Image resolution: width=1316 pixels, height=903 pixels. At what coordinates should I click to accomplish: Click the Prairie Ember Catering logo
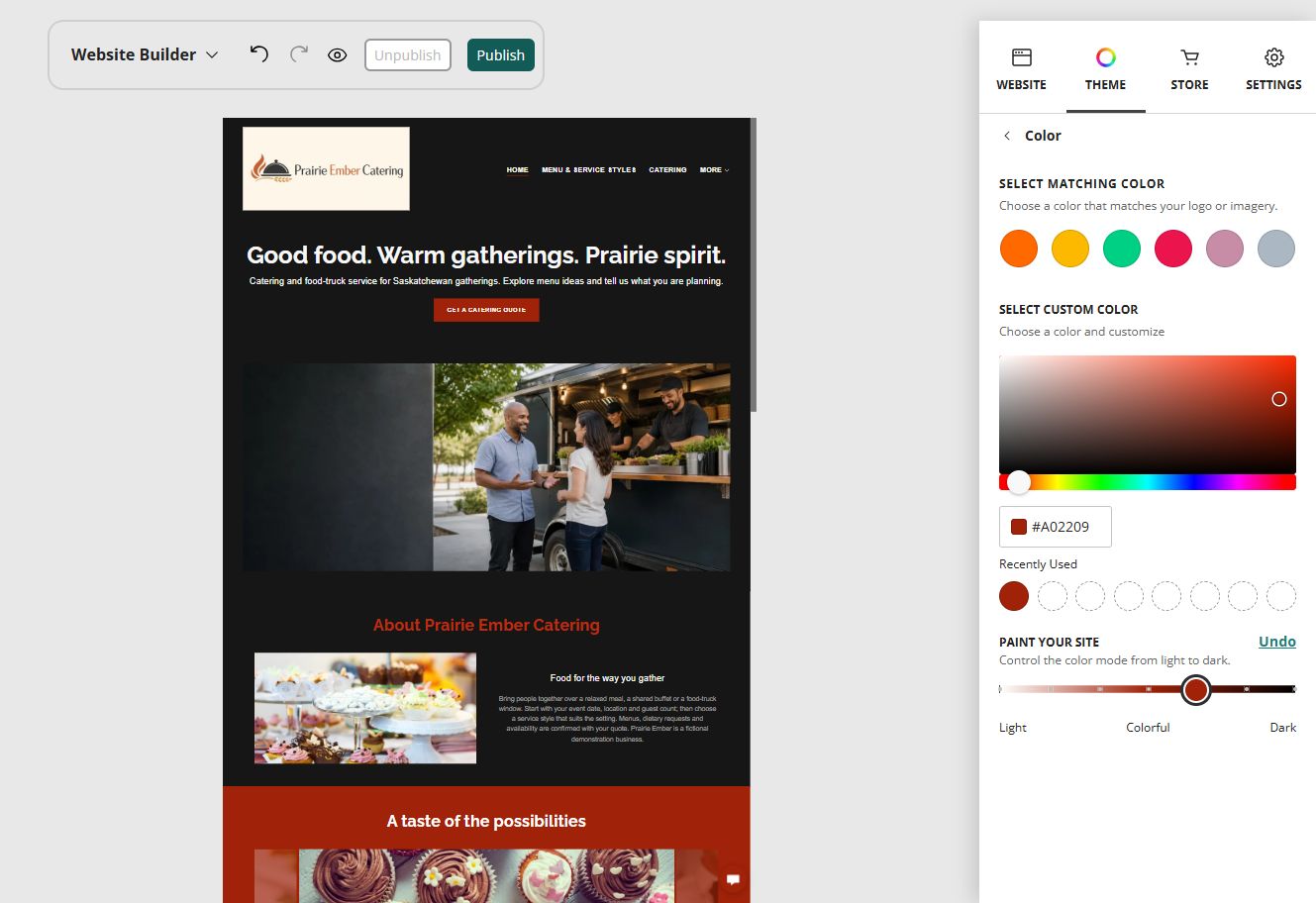coord(326,168)
